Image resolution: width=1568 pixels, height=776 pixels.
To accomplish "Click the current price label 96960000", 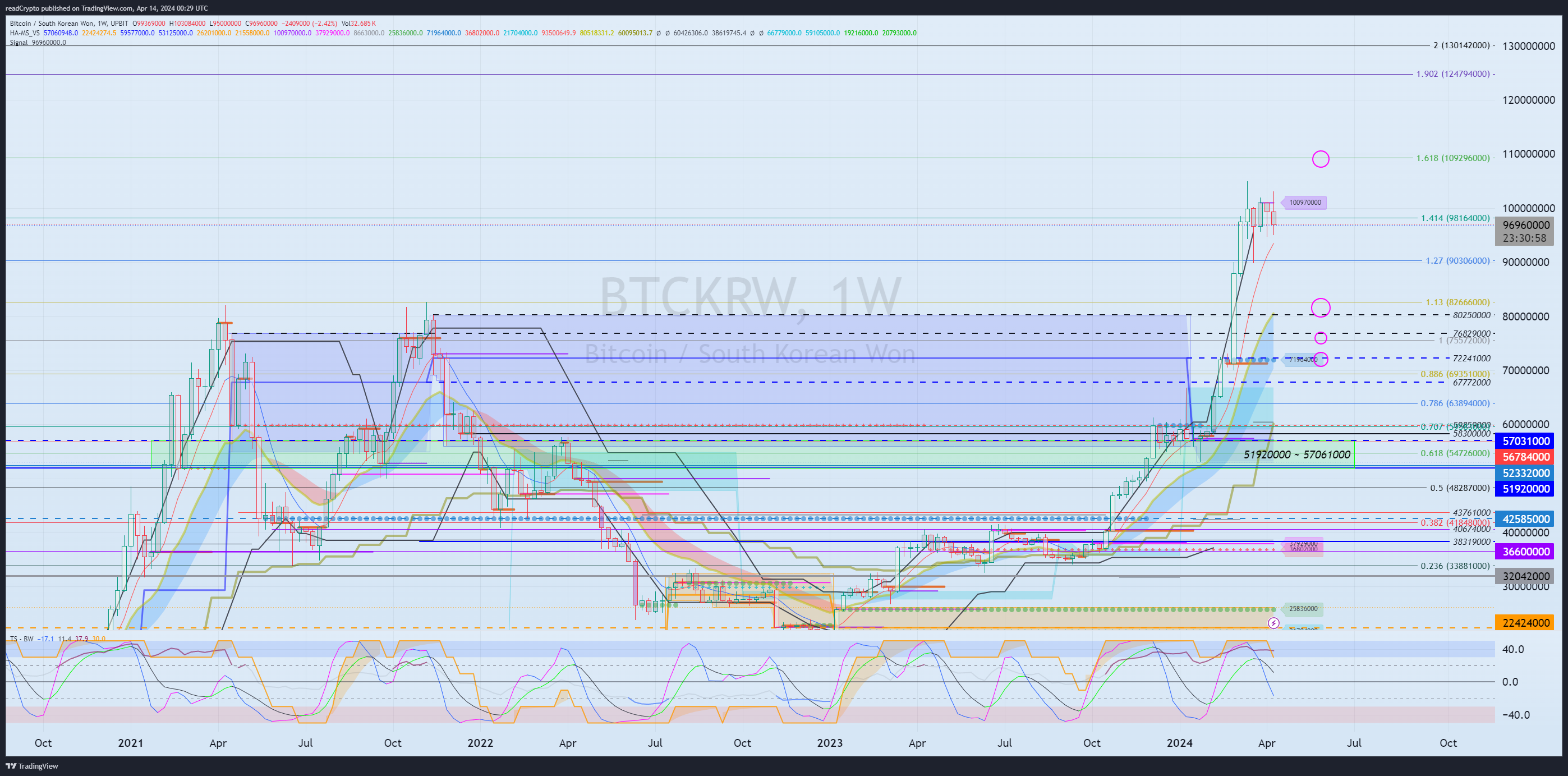I will click(1526, 225).
